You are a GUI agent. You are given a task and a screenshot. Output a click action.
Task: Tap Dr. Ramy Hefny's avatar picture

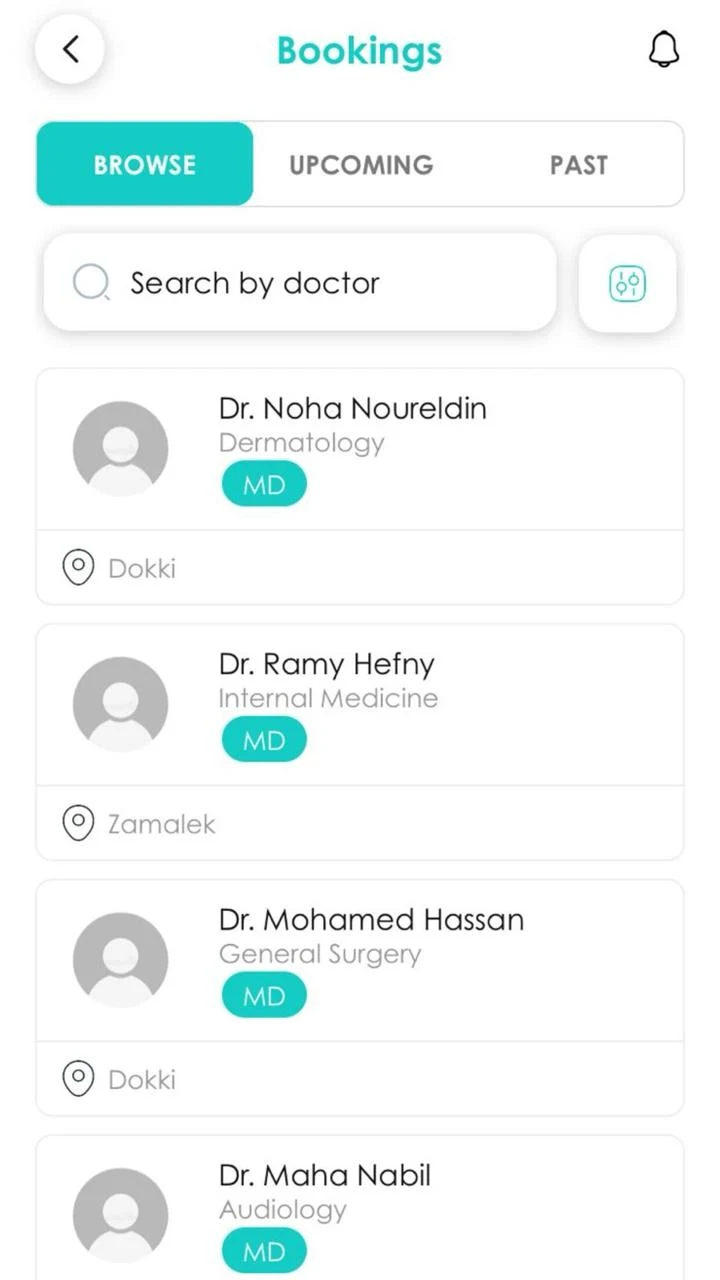120,704
